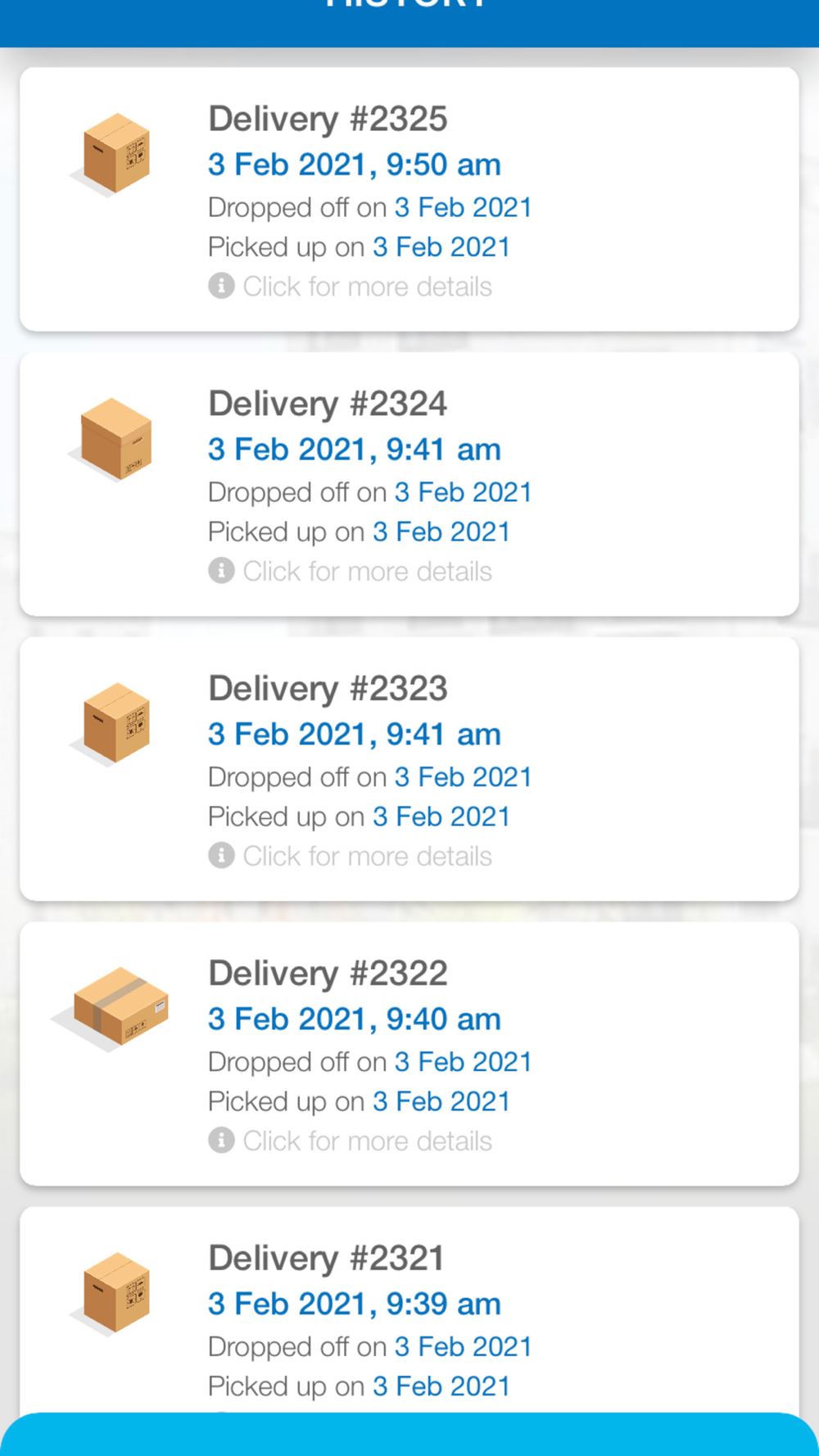Image resolution: width=819 pixels, height=1456 pixels.
Task: Click the info icon under Delivery #2323
Action: coord(221,856)
